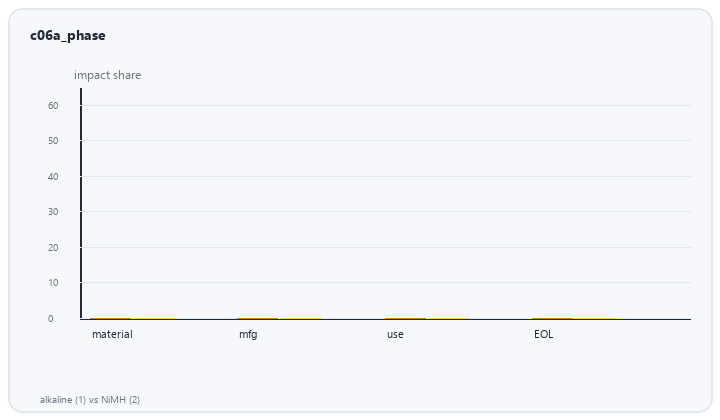Select the yellow material bar
Image resolution: width=720 pixels, height=420 pixels.
pyautogui.click(x=154, y=319)
